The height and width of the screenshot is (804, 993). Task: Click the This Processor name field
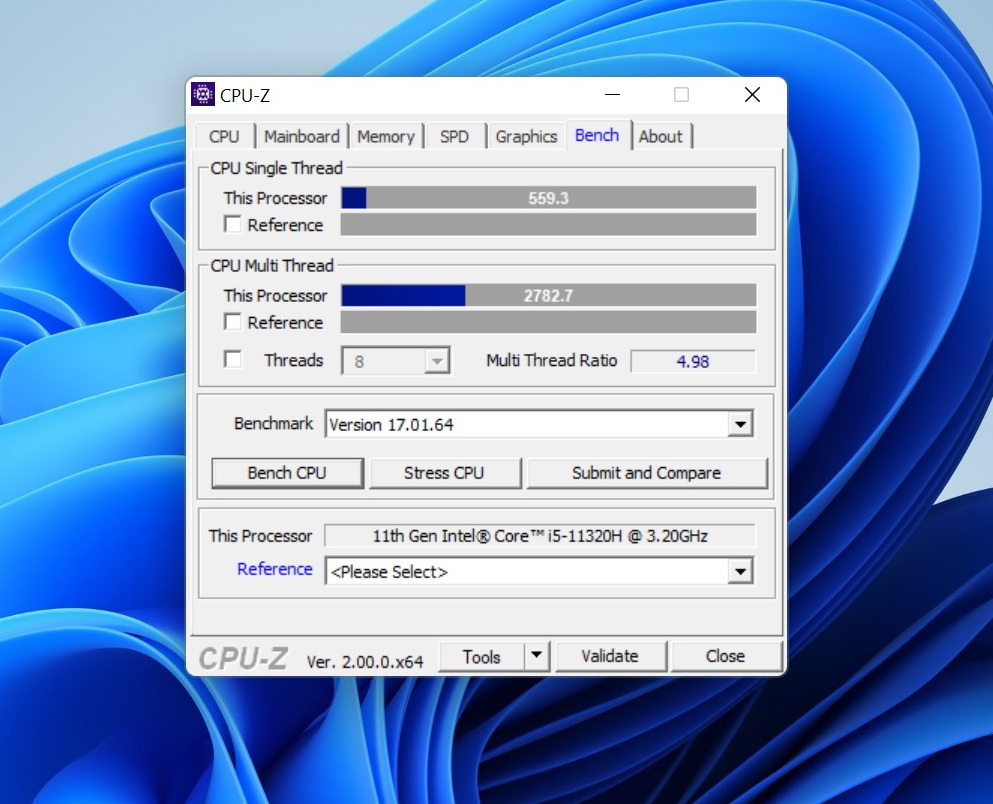point(540,536)
